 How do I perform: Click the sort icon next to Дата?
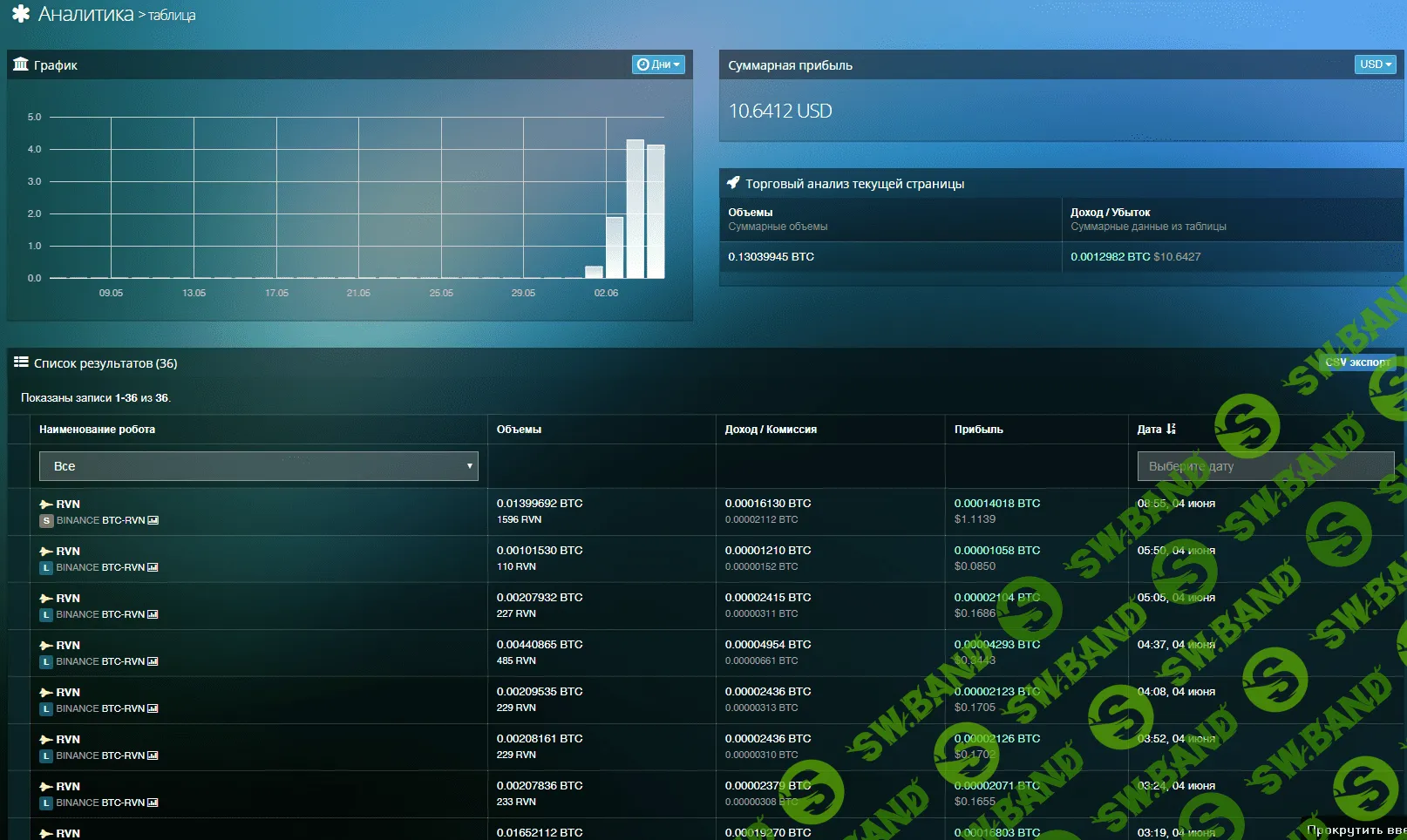pos(1171,429)
